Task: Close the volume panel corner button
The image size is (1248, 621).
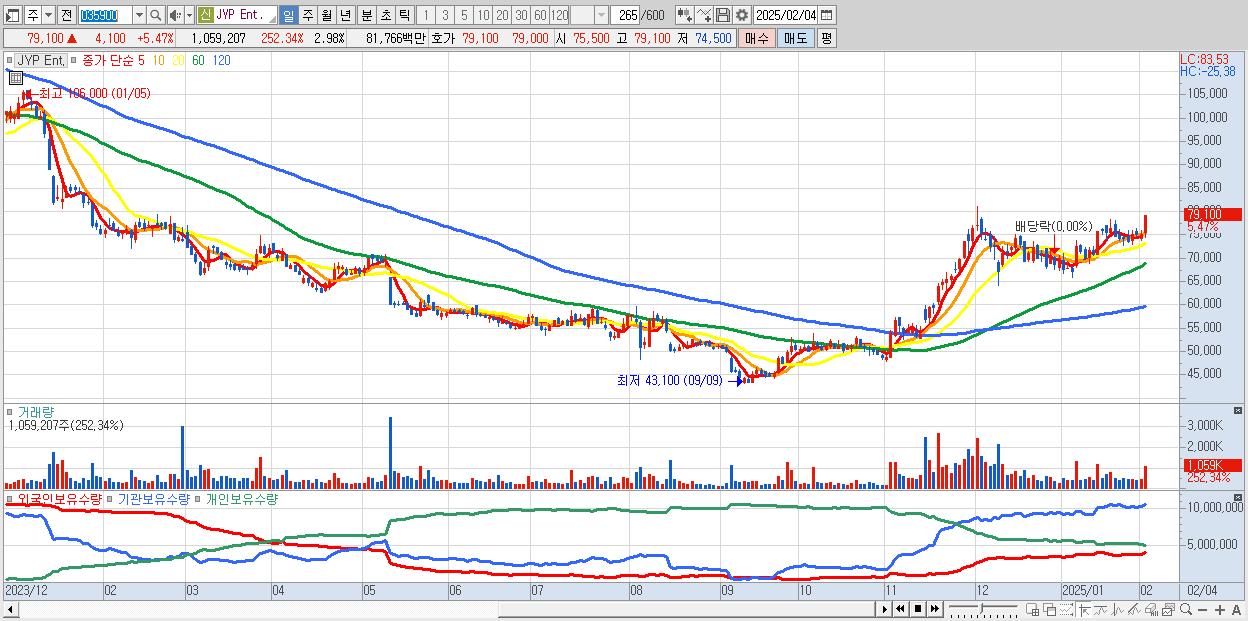Action: tap(1240, 411)
